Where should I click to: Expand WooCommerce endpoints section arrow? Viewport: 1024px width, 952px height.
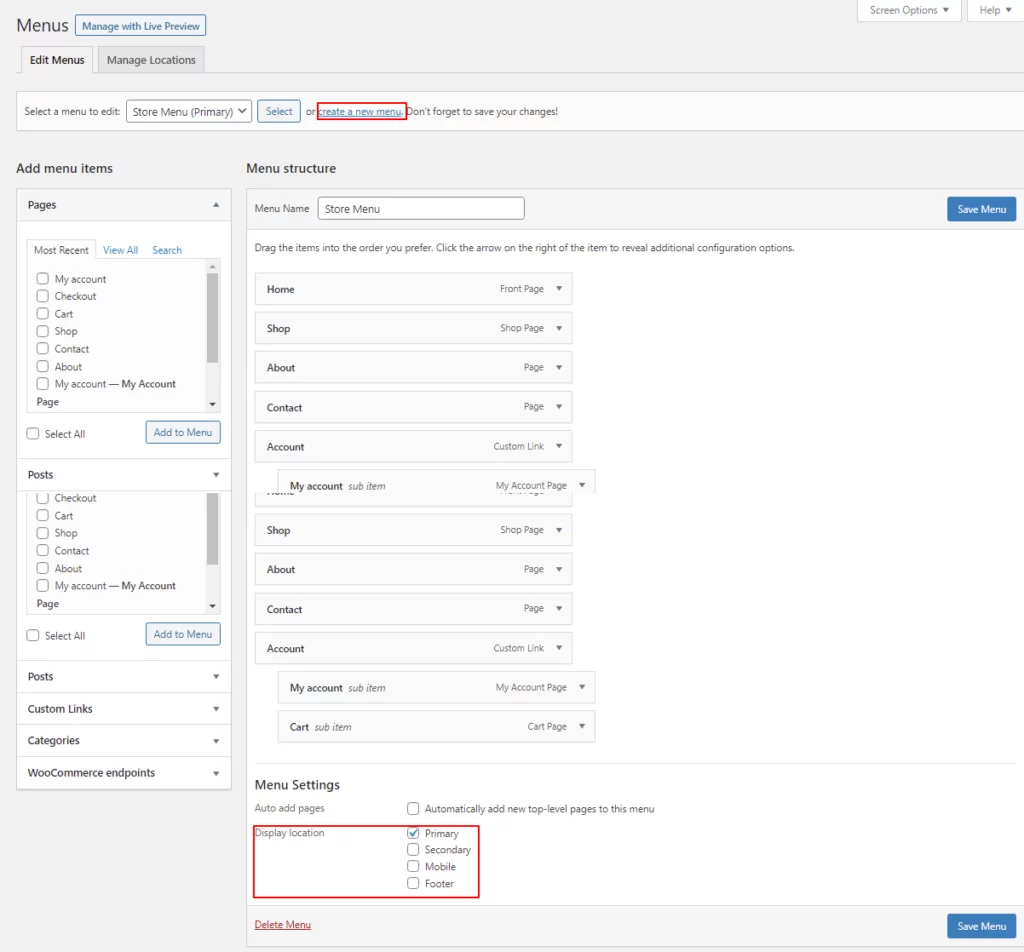pos(216,773)
